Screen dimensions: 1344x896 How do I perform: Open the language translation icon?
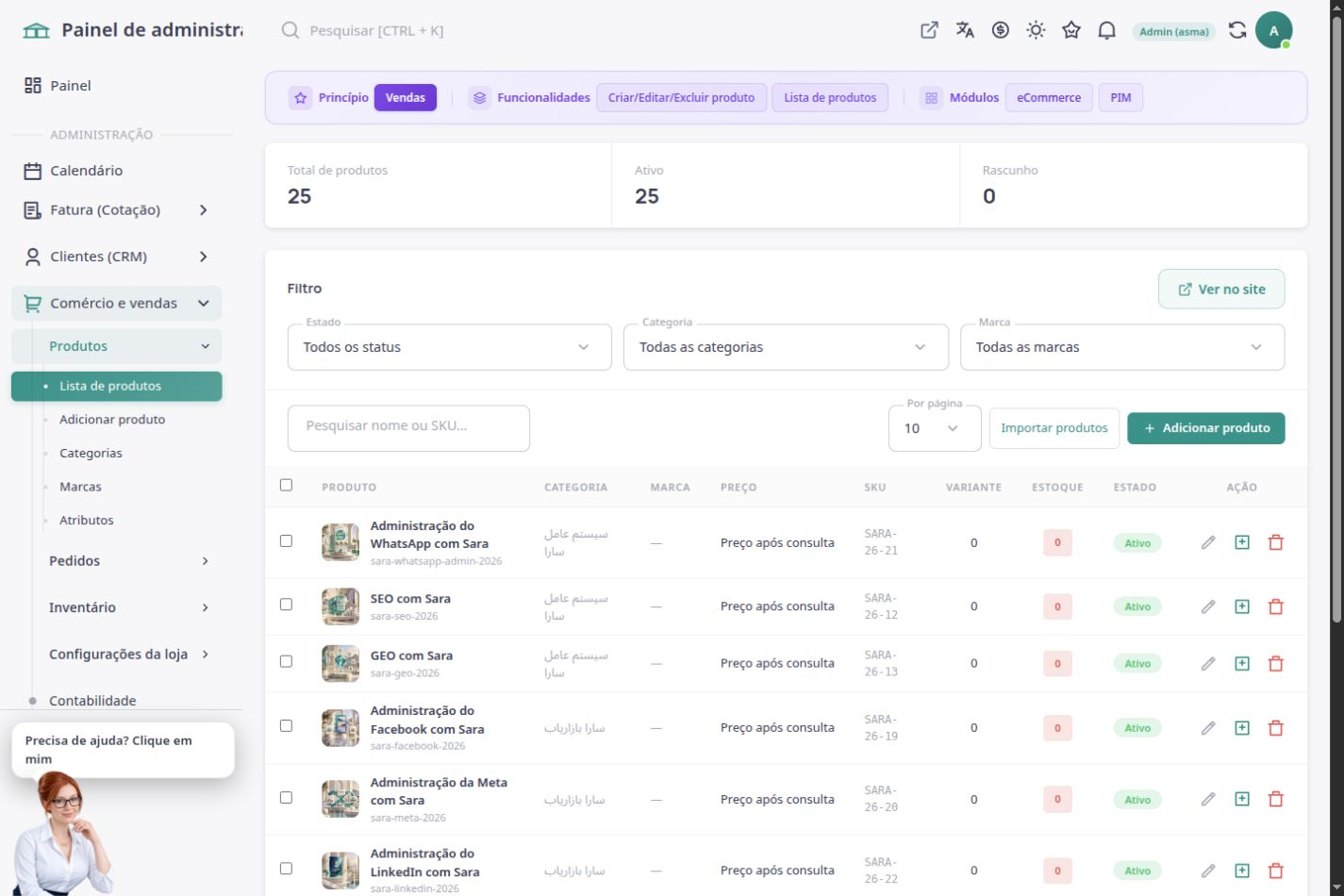click(x=965, y=30)
